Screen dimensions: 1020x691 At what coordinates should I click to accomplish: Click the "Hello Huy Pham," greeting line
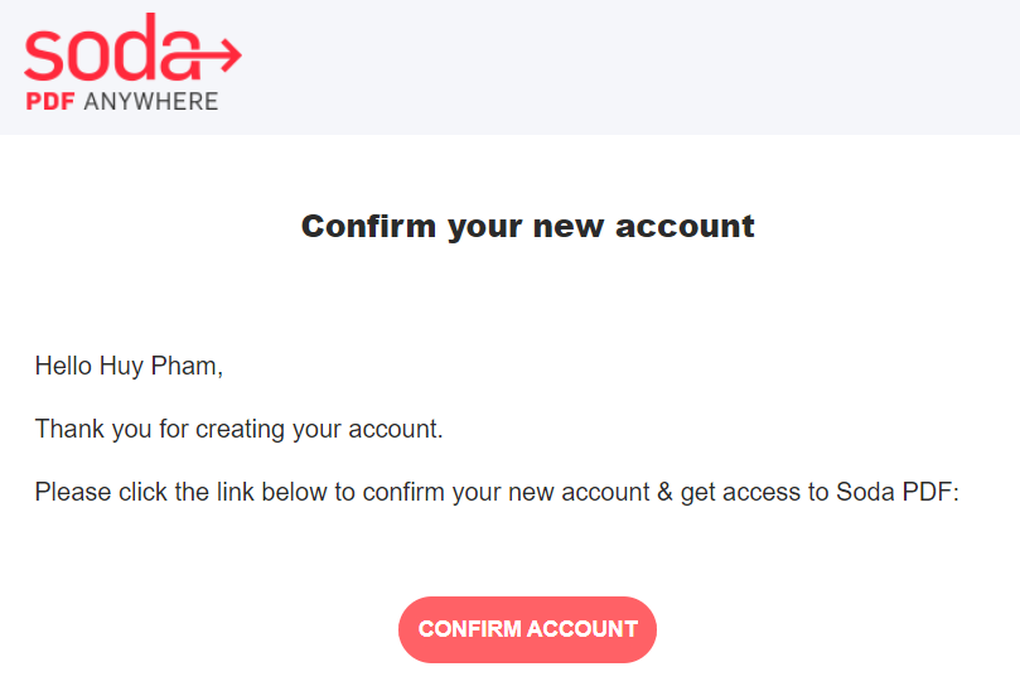129,366
